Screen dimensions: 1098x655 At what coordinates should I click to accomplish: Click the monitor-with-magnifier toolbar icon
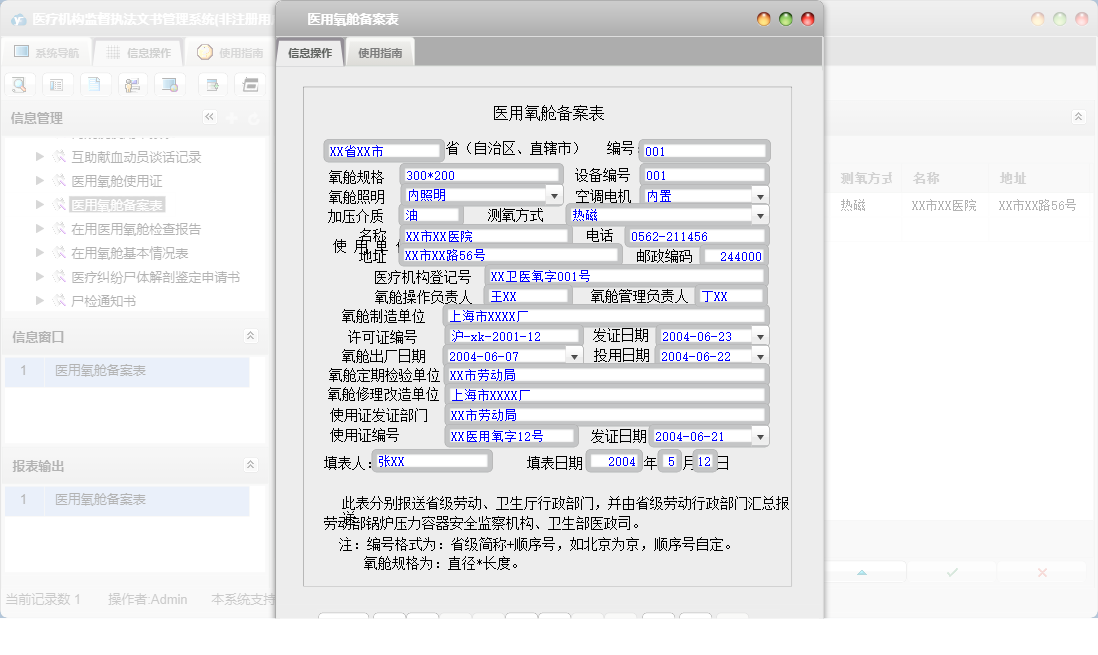pos(169,84)
